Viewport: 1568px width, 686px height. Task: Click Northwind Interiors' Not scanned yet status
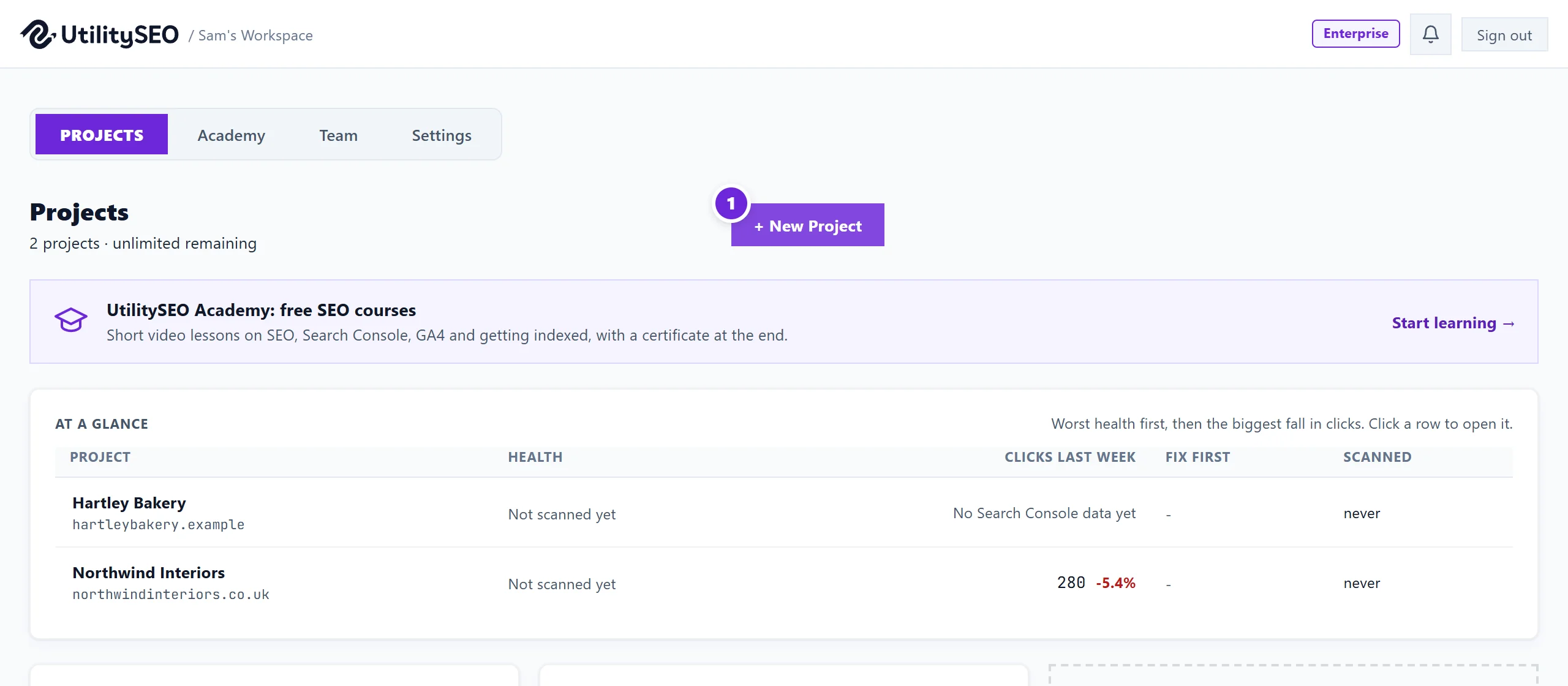[562, 584]
